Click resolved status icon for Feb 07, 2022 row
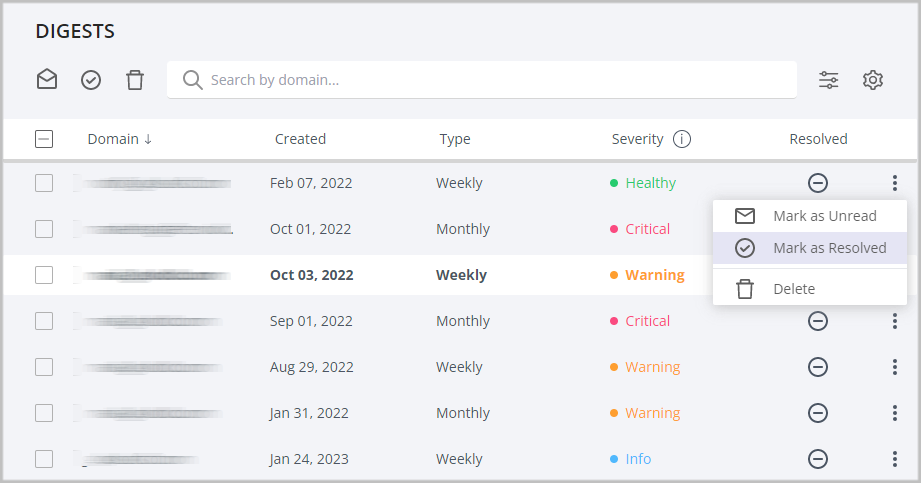This screenshot has width=921, height=483. pos(818,183)
